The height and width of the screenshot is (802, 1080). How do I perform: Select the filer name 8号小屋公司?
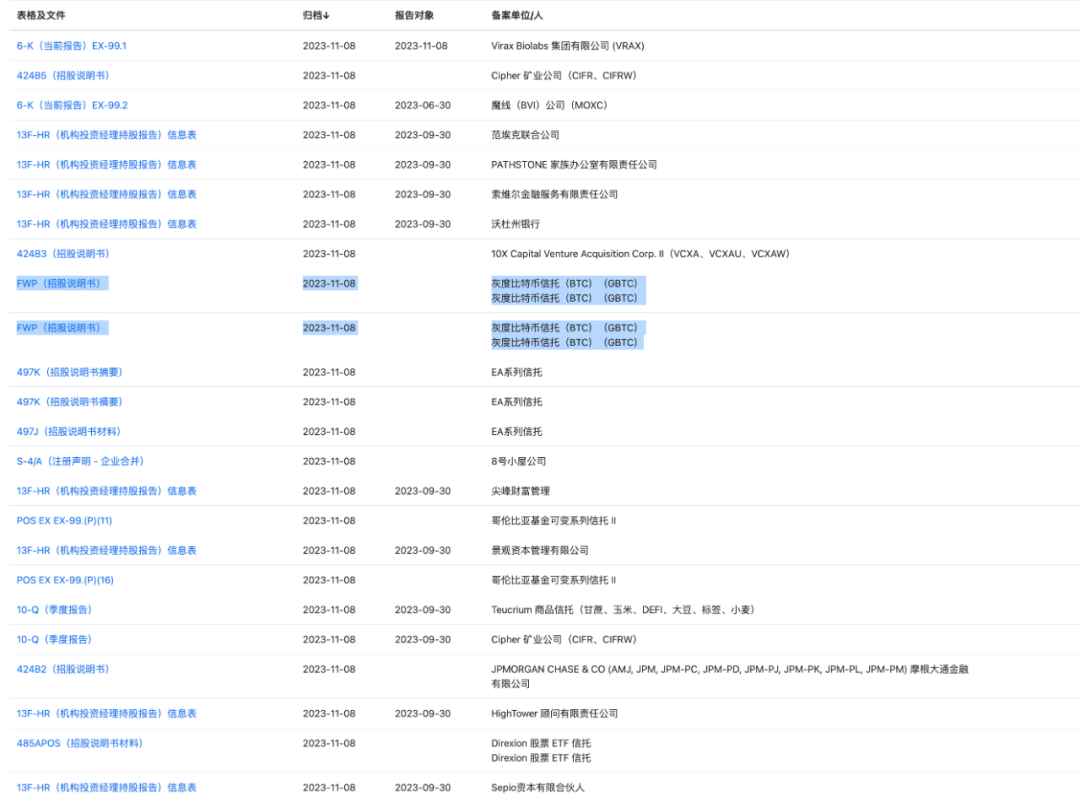(519, 461)
